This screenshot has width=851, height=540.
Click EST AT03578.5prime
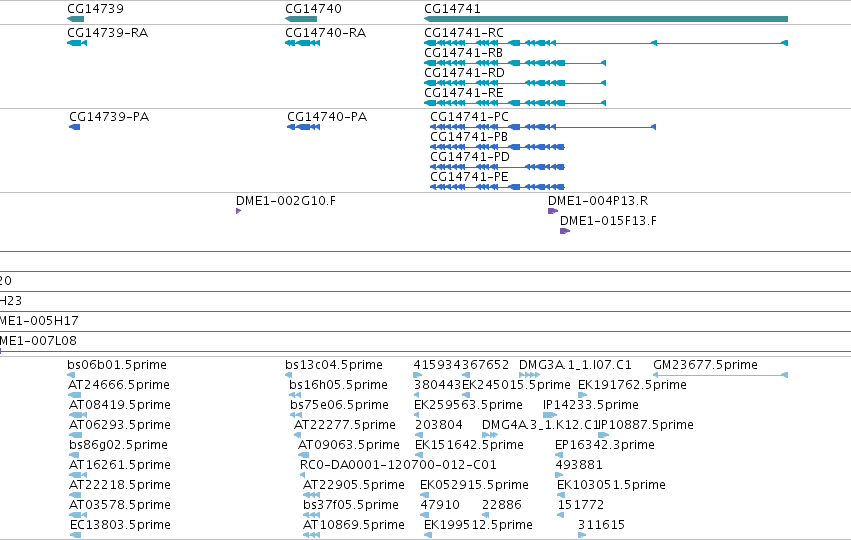(x=120, y=505)
